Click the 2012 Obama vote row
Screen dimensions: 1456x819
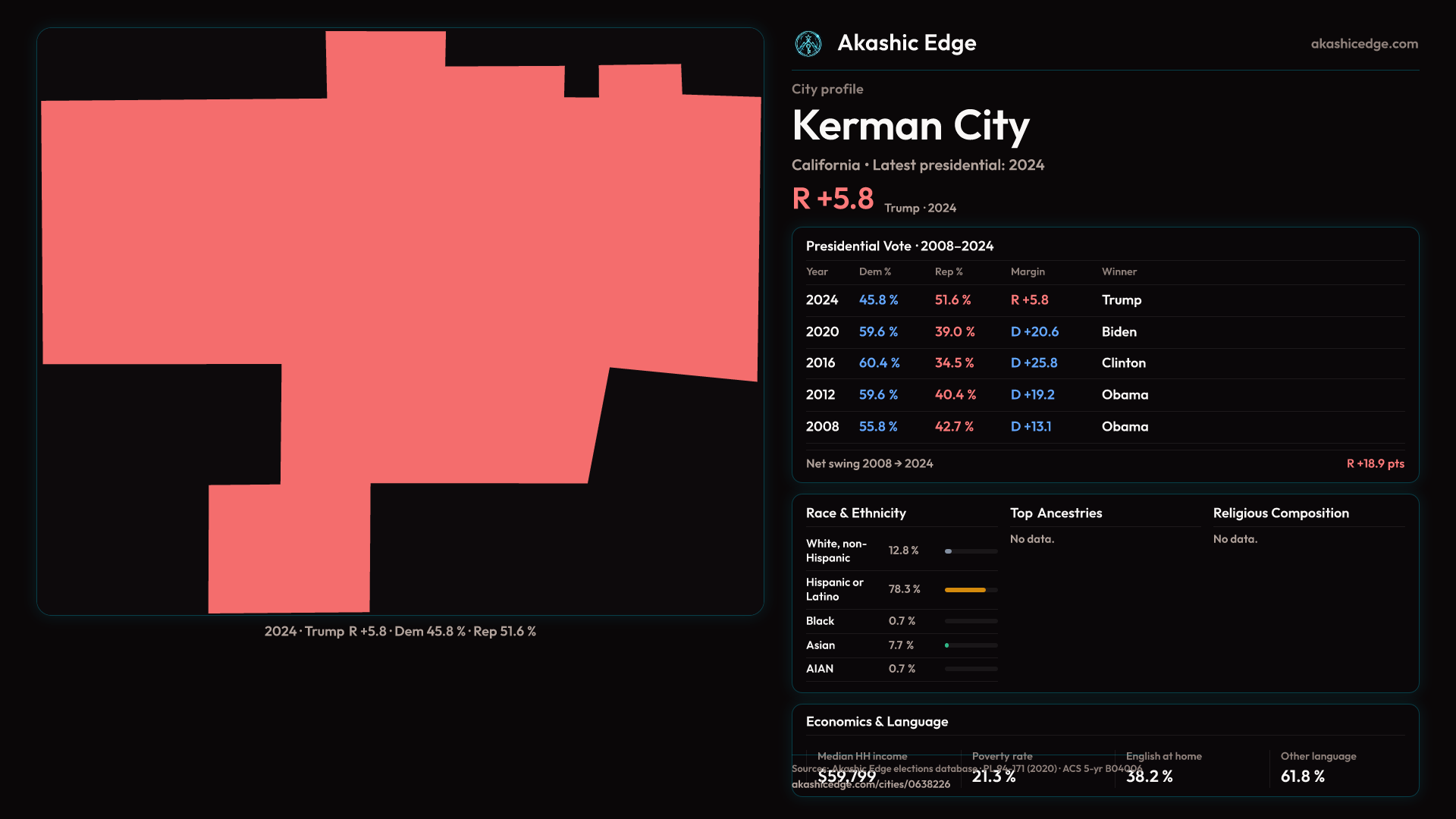pyautogui.click(x=1104, y=395)
